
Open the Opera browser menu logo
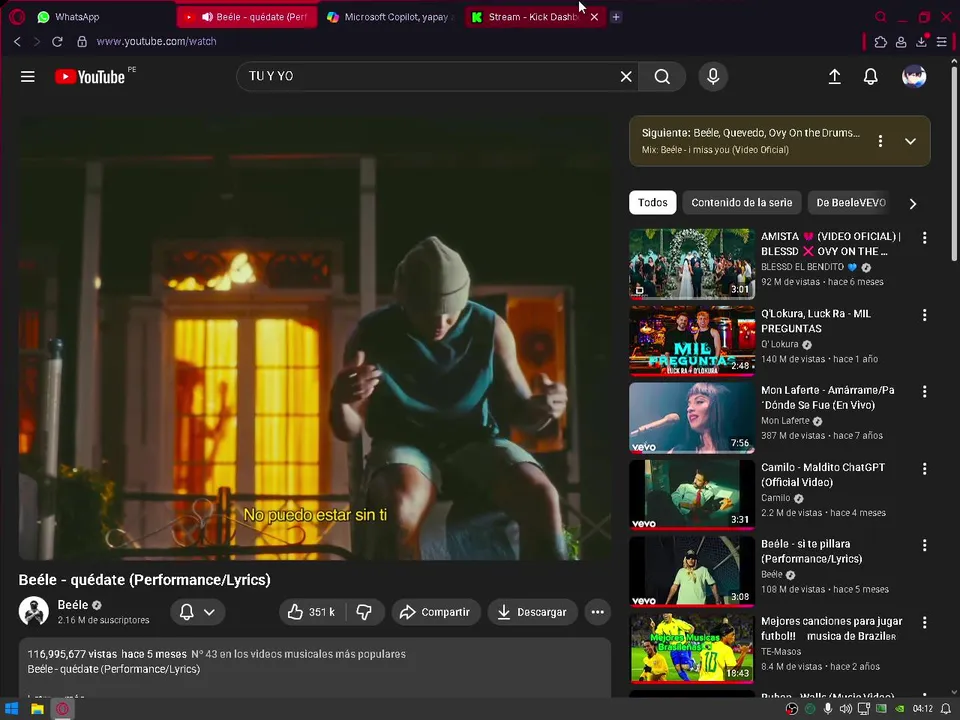[17, 17]
